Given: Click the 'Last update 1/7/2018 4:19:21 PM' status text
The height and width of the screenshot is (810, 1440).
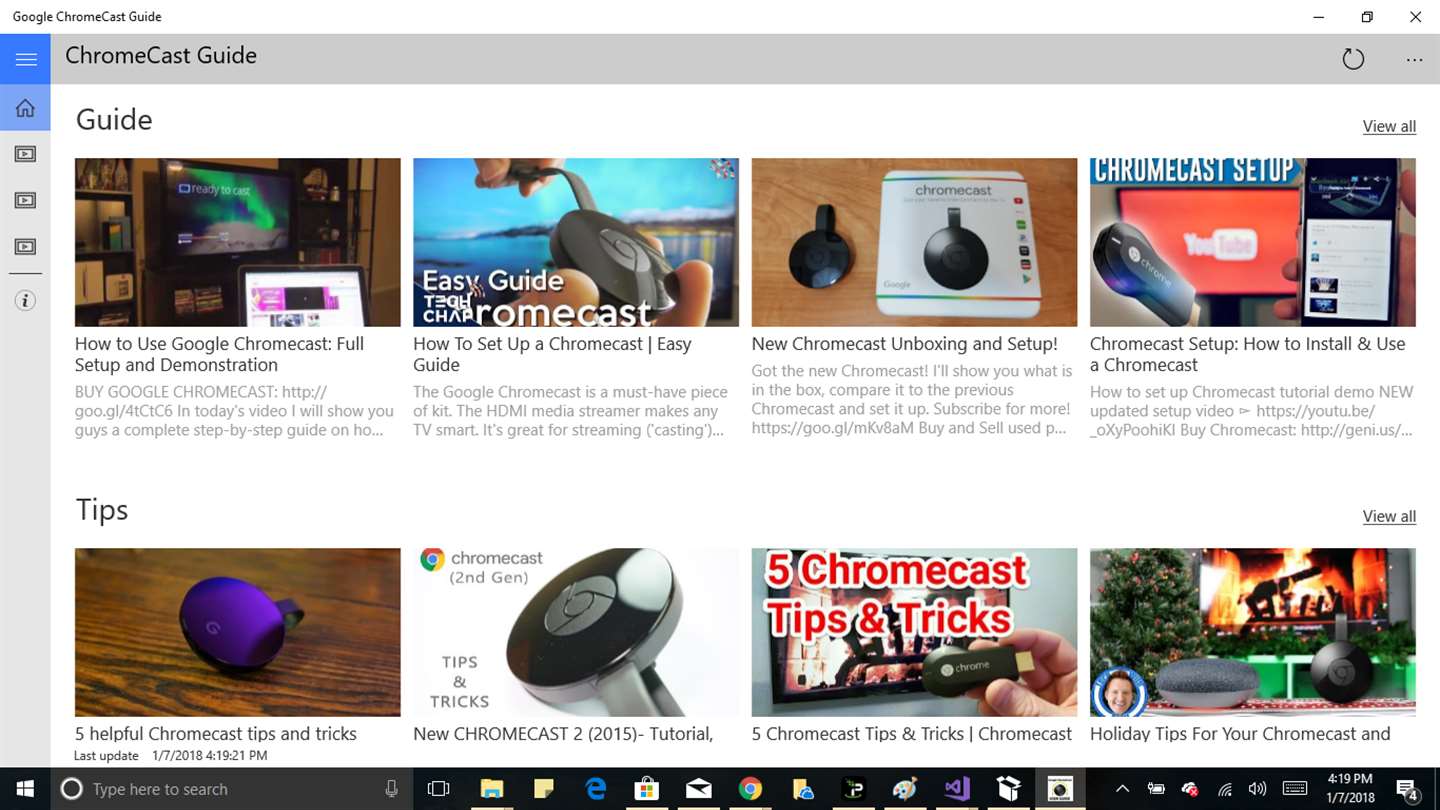Looking at the screenshot, I should tap(171, 756).
